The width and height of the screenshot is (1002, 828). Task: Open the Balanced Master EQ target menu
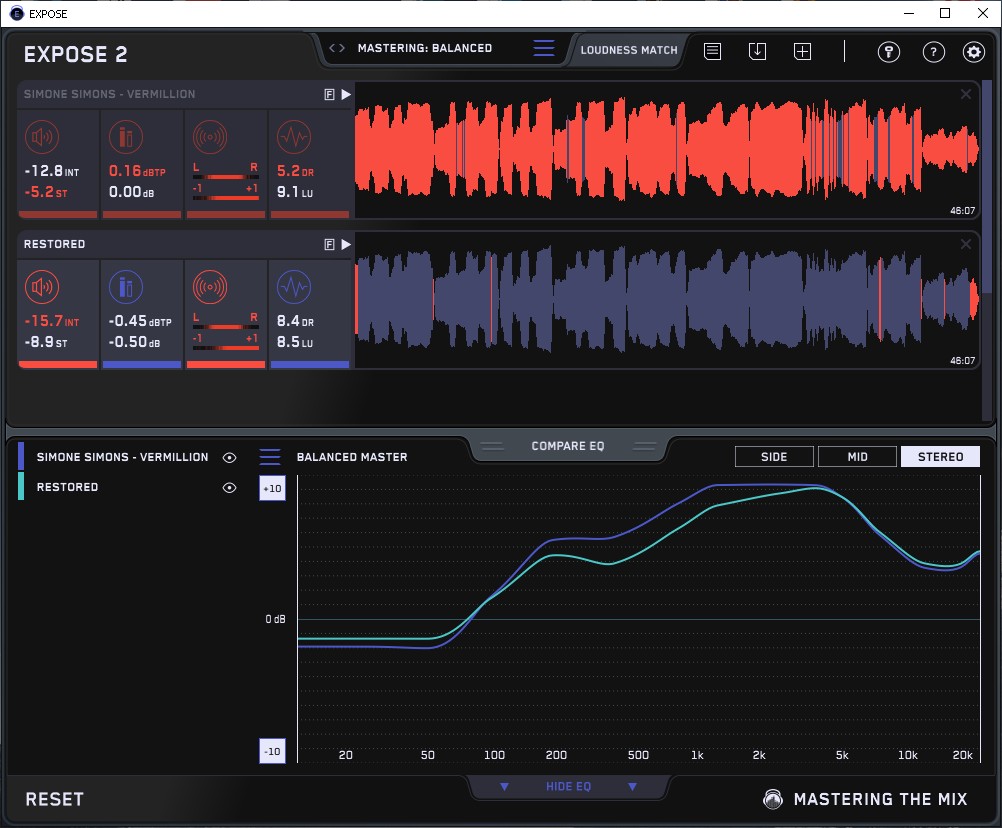270,457
